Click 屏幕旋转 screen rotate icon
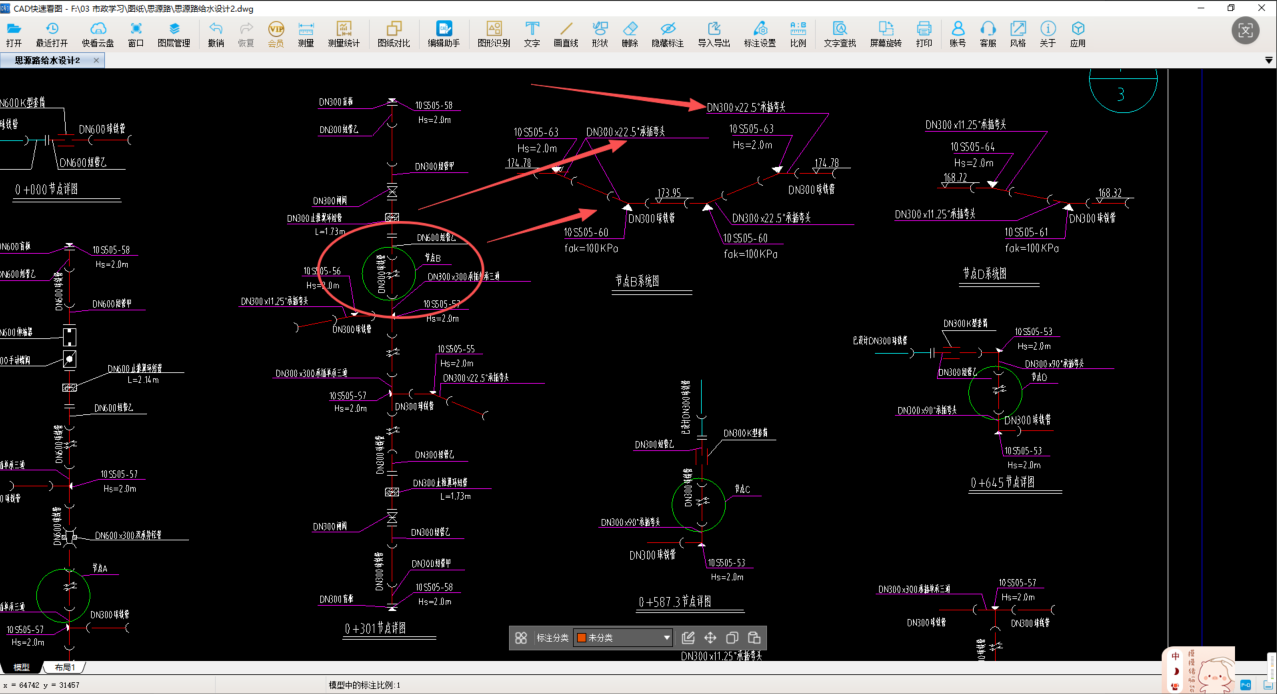This screenshot has width=1277, height=694. point(886,35)
